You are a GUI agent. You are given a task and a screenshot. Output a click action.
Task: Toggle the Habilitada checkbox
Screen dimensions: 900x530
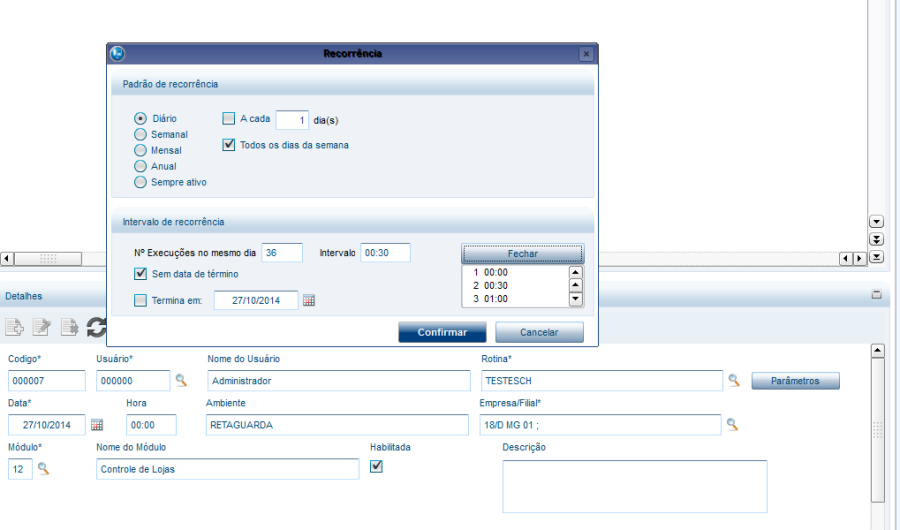(377, 466)
